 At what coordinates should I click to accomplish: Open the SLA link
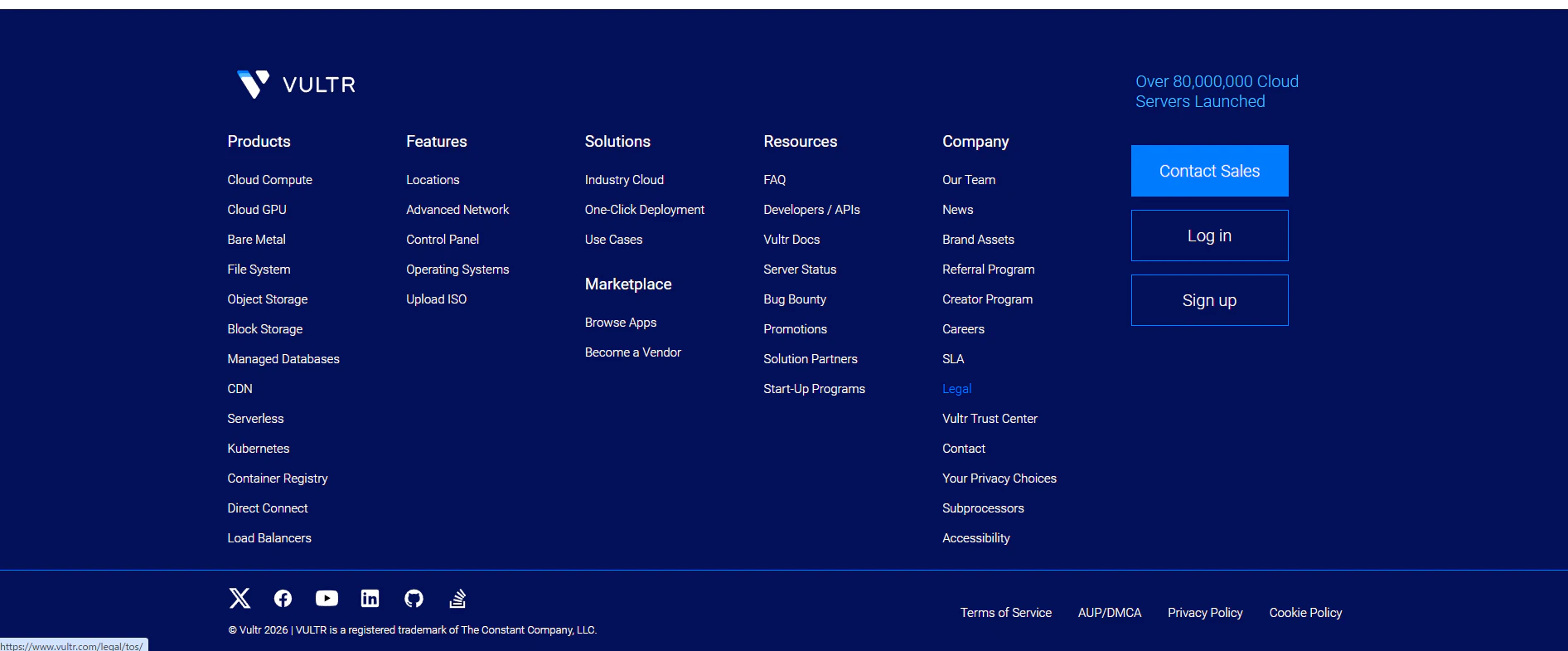pyautogui.click(x=953, y=359)
